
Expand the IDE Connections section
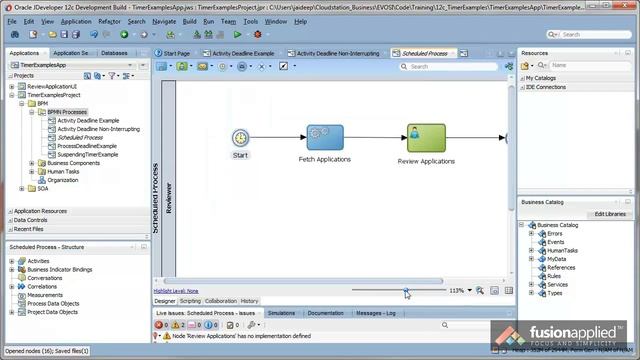click(x=522, y=87)
